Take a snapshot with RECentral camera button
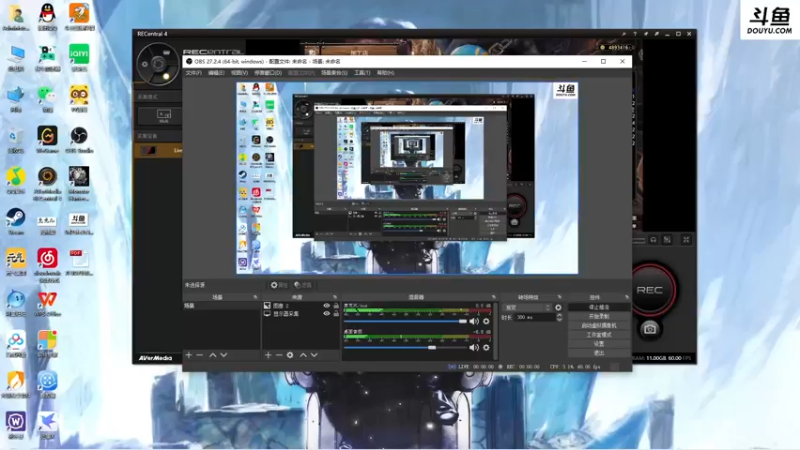This screenshot has height=450, width=800. point(649,329)
